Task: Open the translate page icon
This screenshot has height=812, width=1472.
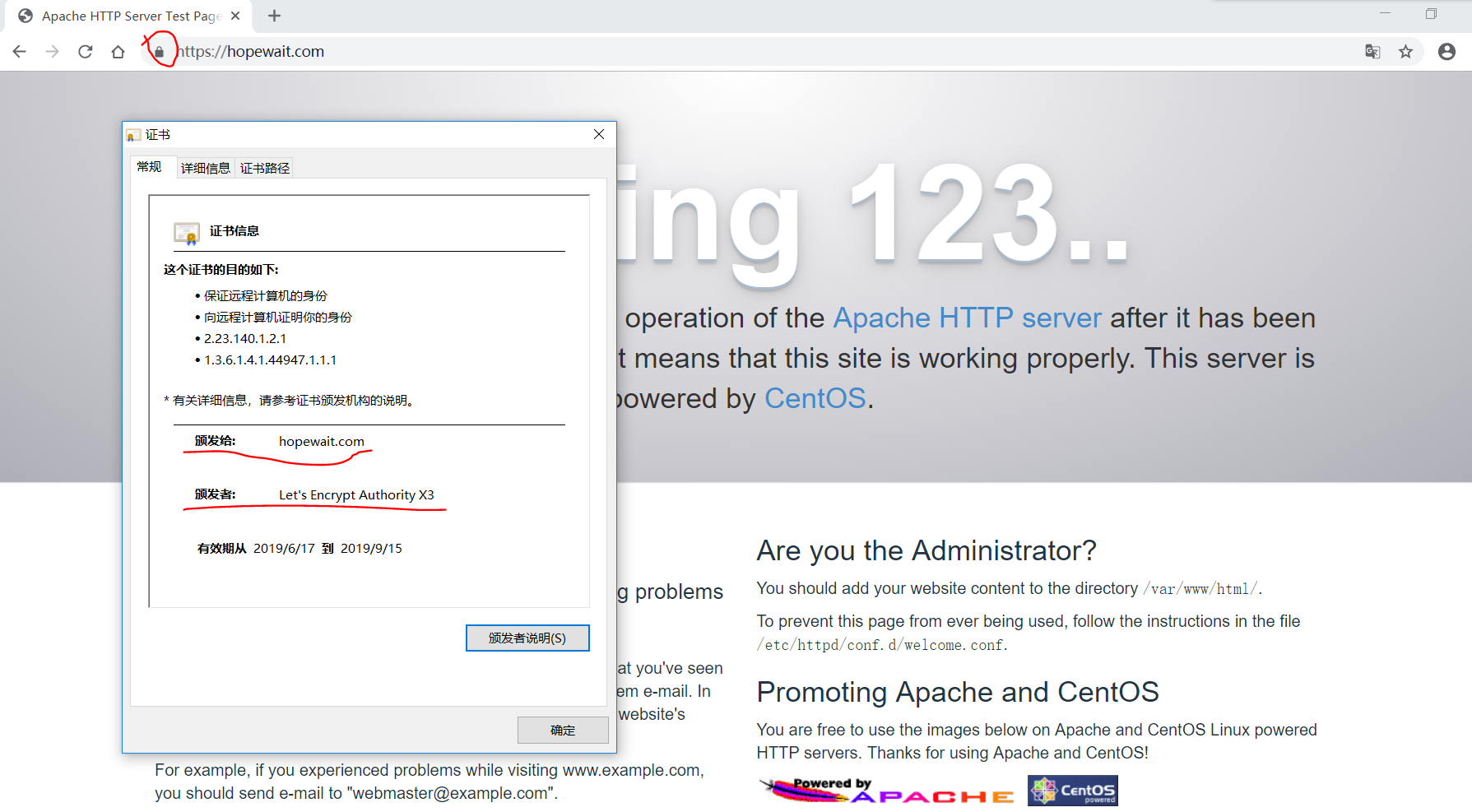Action: (x=1372, y=52)
